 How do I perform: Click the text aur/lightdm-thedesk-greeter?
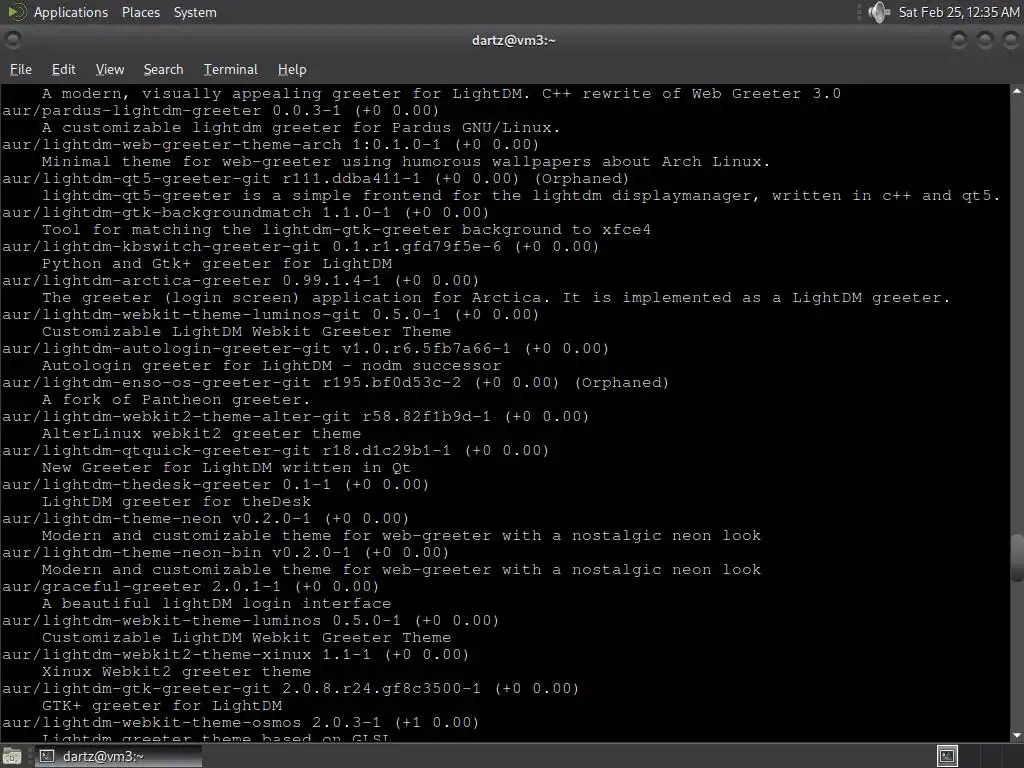(136, 484)
